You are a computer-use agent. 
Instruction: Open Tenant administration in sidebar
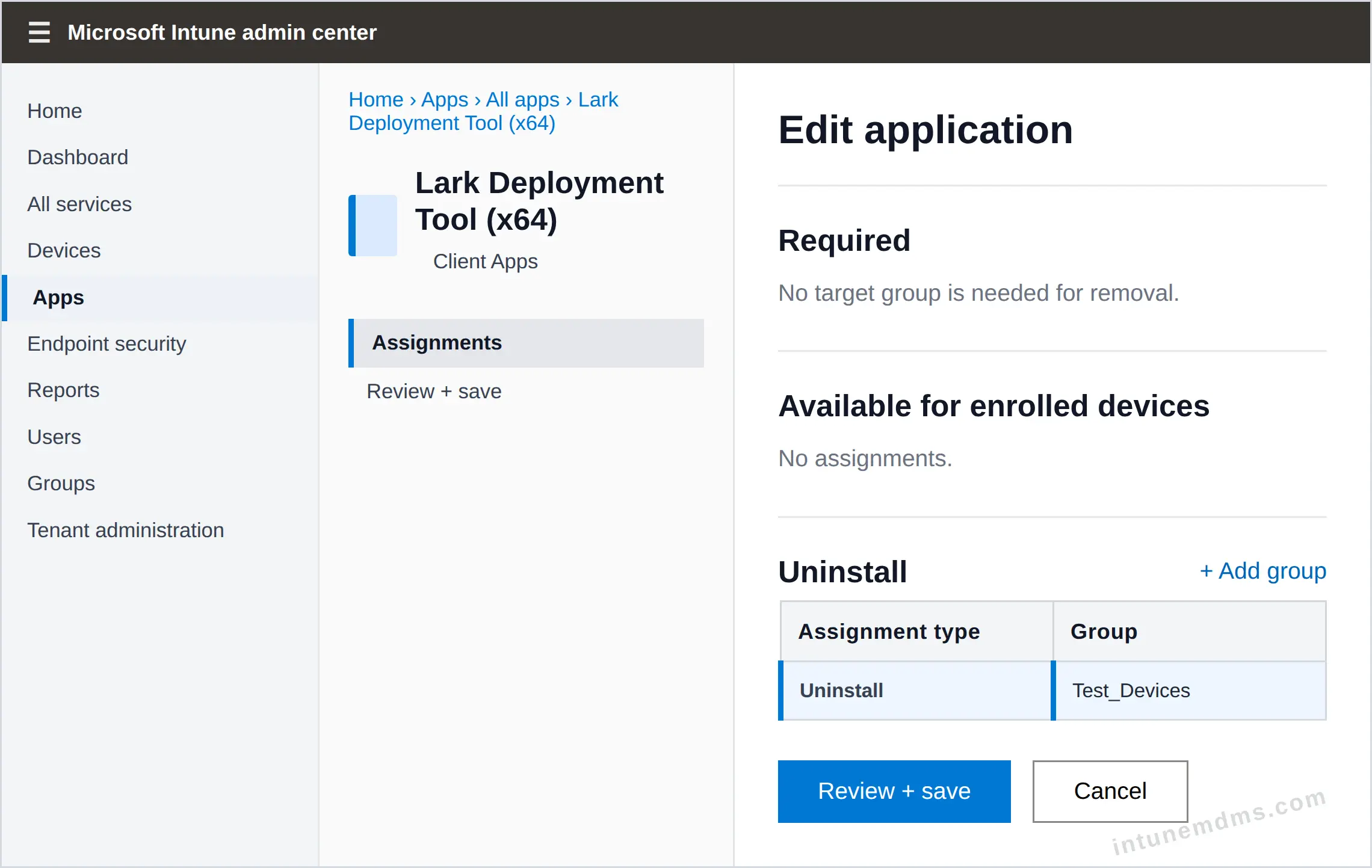125,530
